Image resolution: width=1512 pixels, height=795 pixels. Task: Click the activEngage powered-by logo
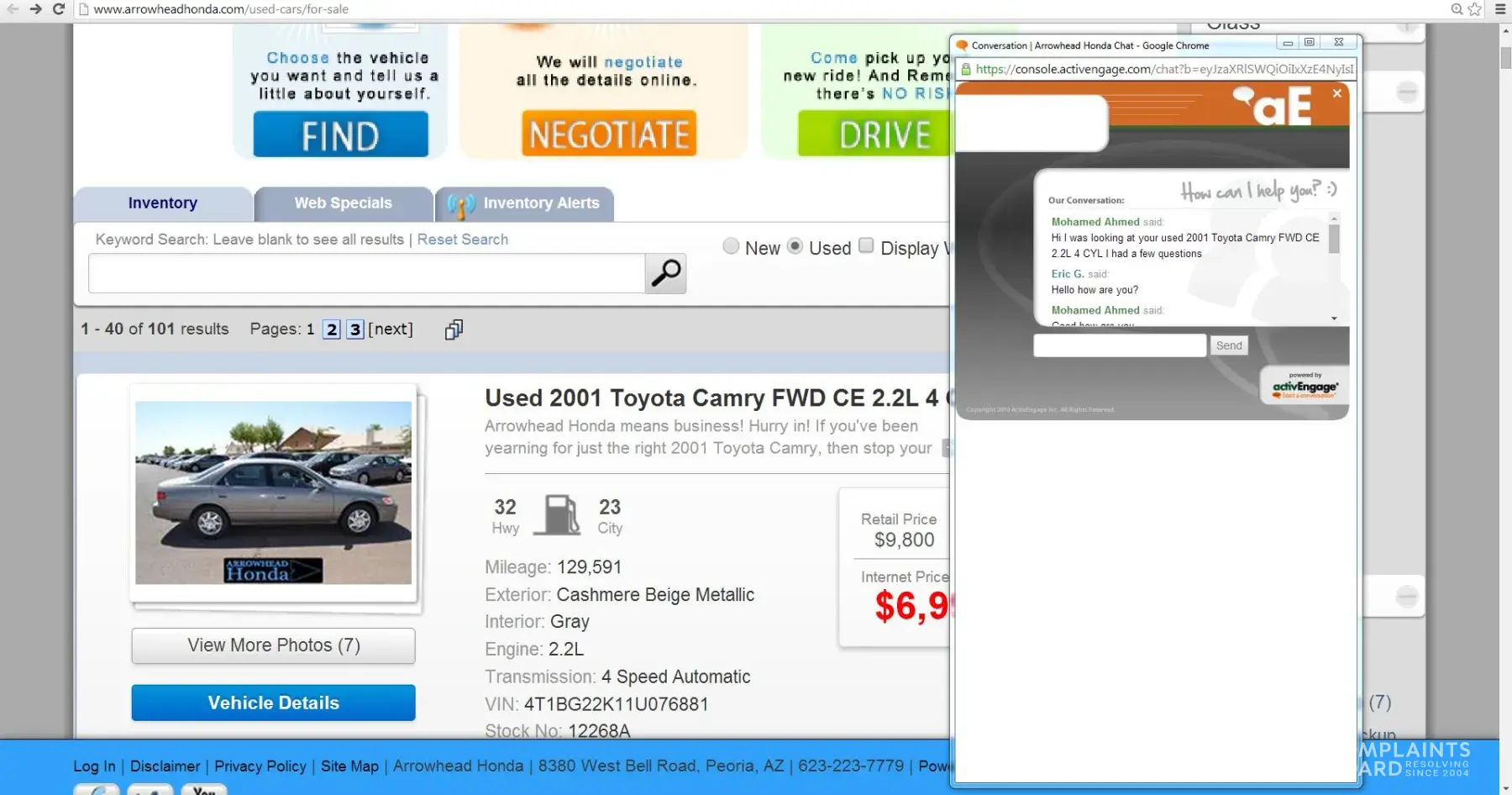pyautogui.click(x=1305, y=386)
